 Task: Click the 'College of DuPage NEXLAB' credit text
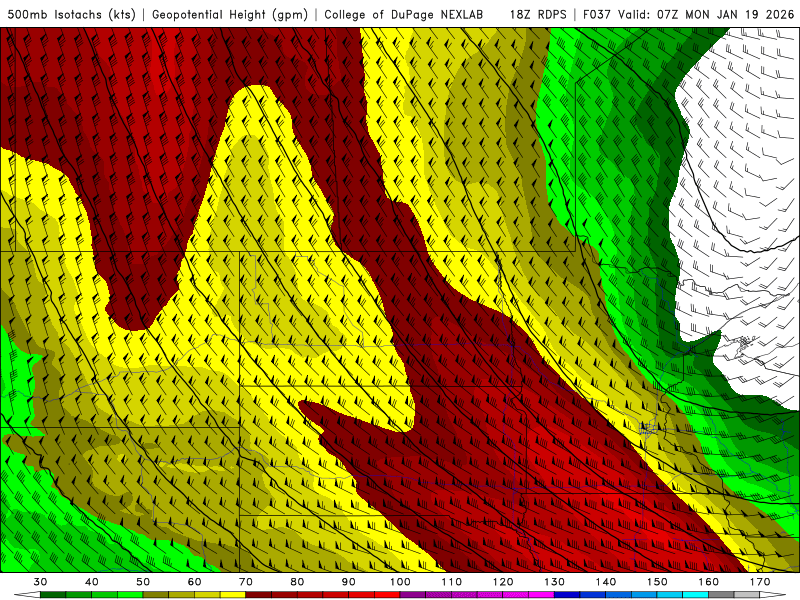[x=404, y=15]
